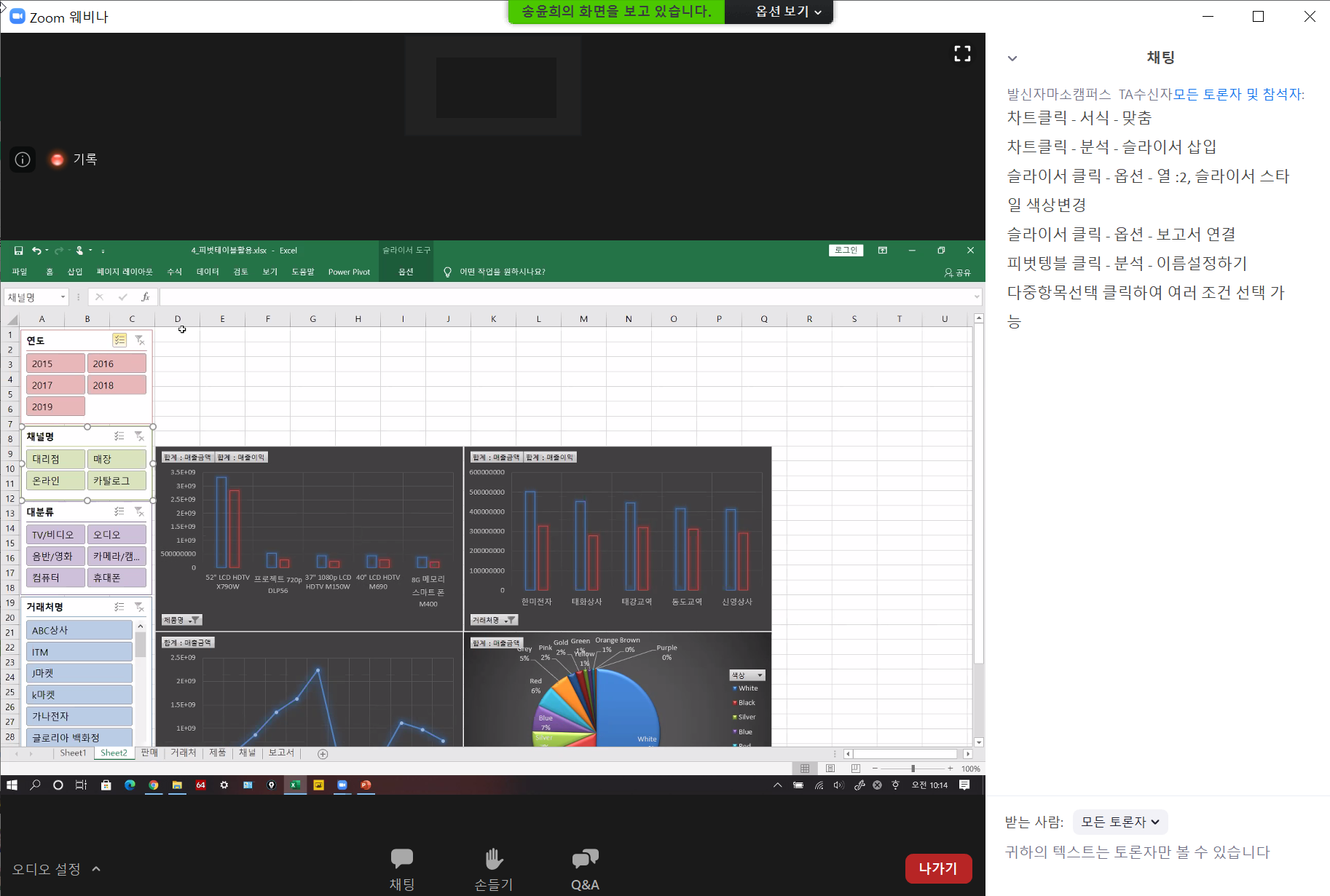Open 옵션 보기 dropdown
This screenshot has width=1330, height=896.
click(x=788, y=12)
